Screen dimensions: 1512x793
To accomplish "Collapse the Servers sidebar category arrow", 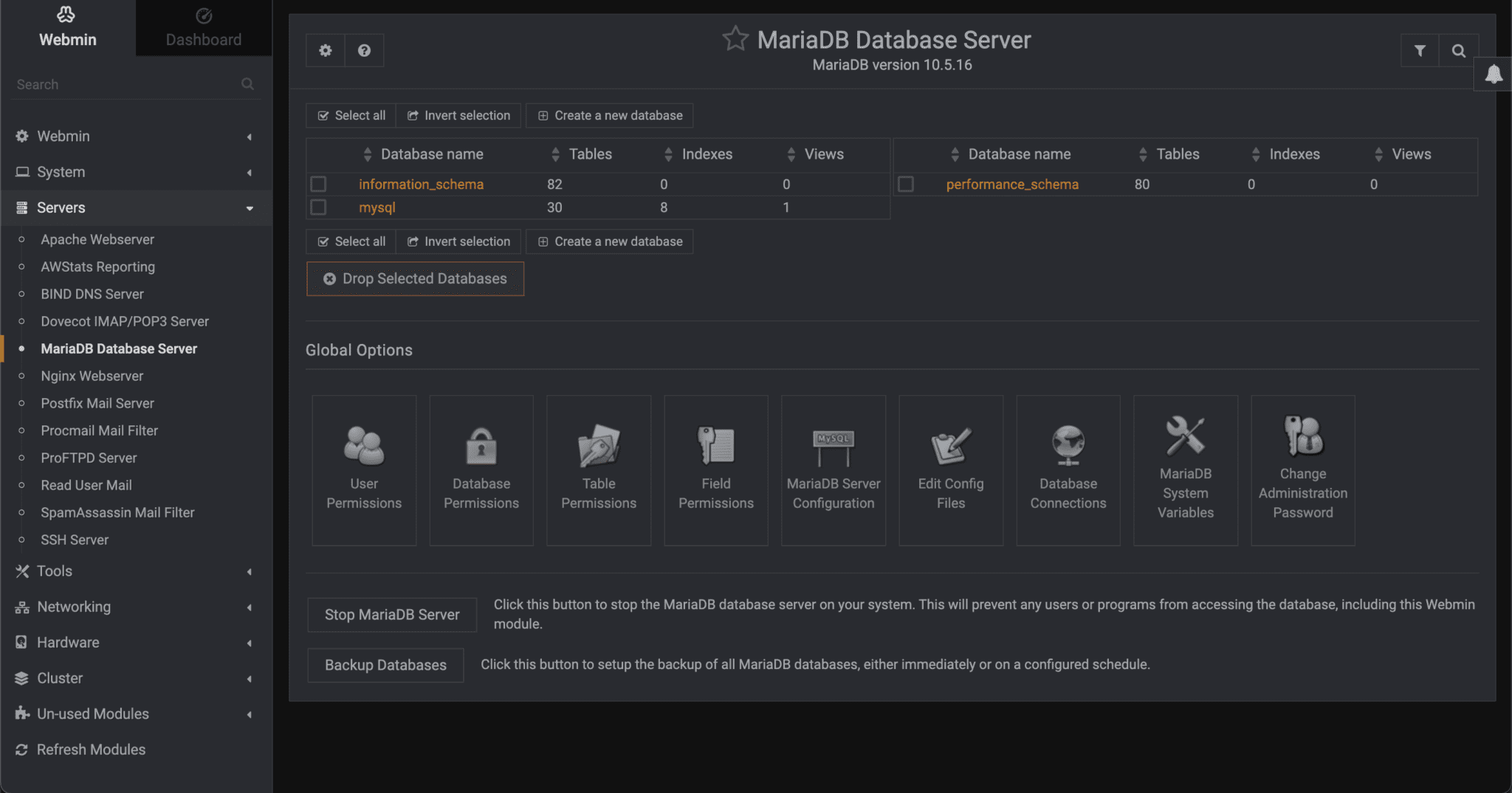I will 250,208.
